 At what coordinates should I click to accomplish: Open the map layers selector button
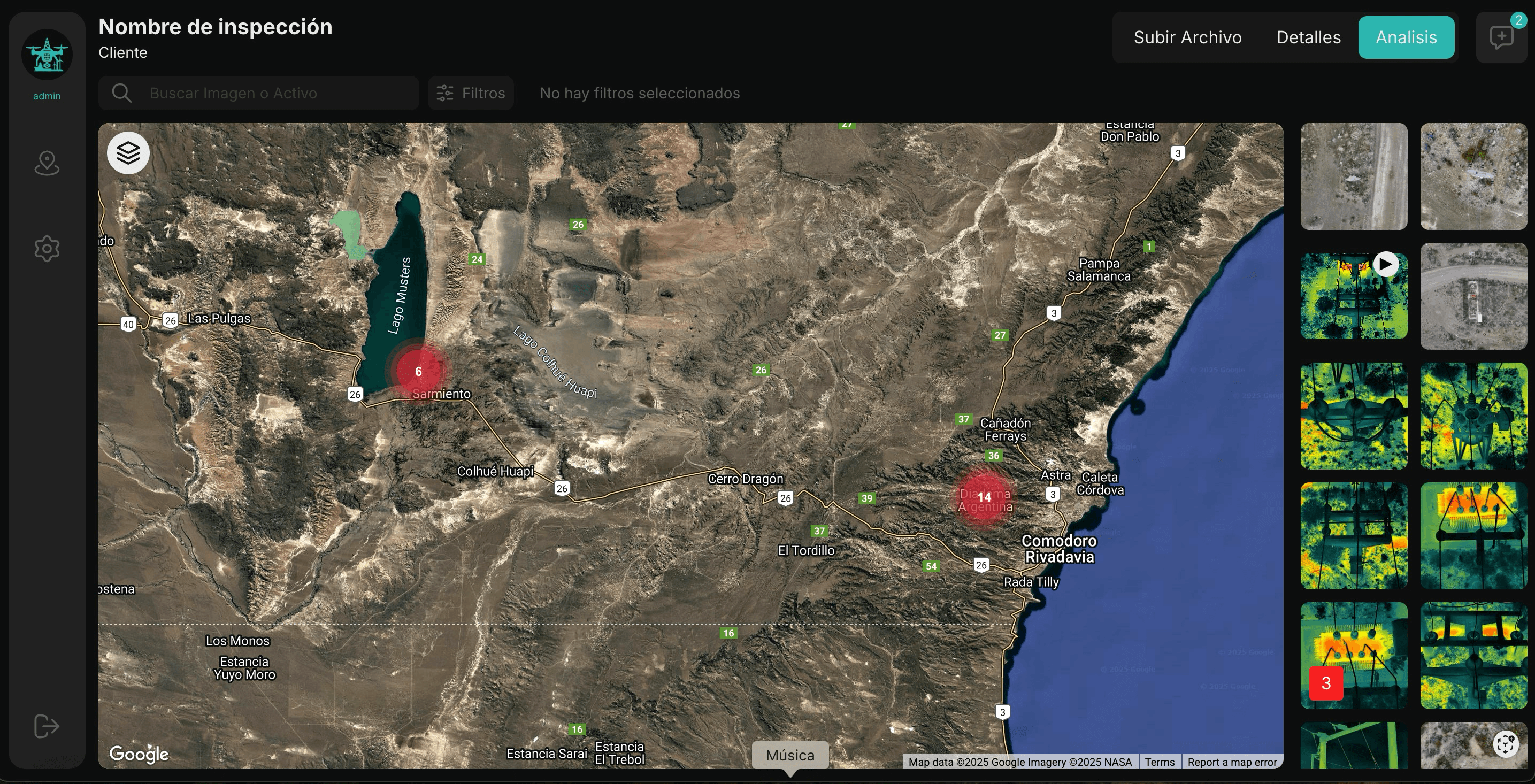[x=128, y=153]
